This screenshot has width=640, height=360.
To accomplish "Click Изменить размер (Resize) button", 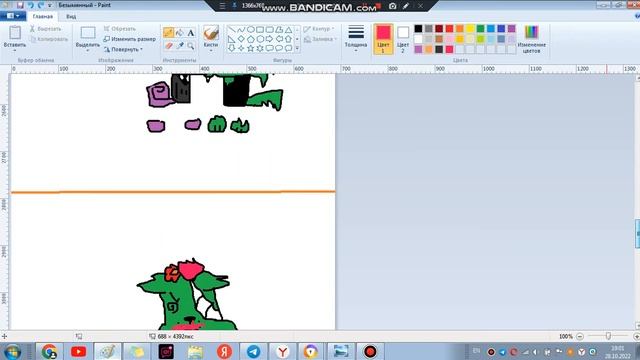I will coord(129,39).
